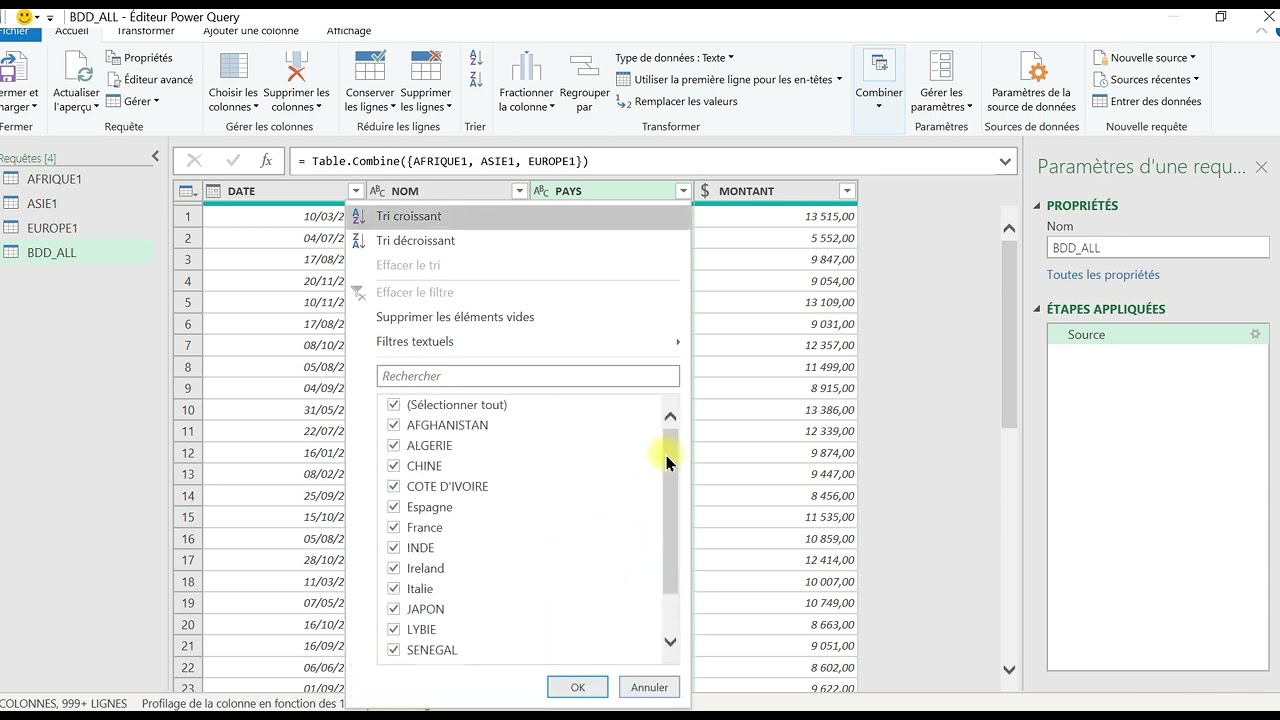The image size is (1280, 720).
Task: Uncheck the Espagne checkbox
Action: click(x=394, y=507)
